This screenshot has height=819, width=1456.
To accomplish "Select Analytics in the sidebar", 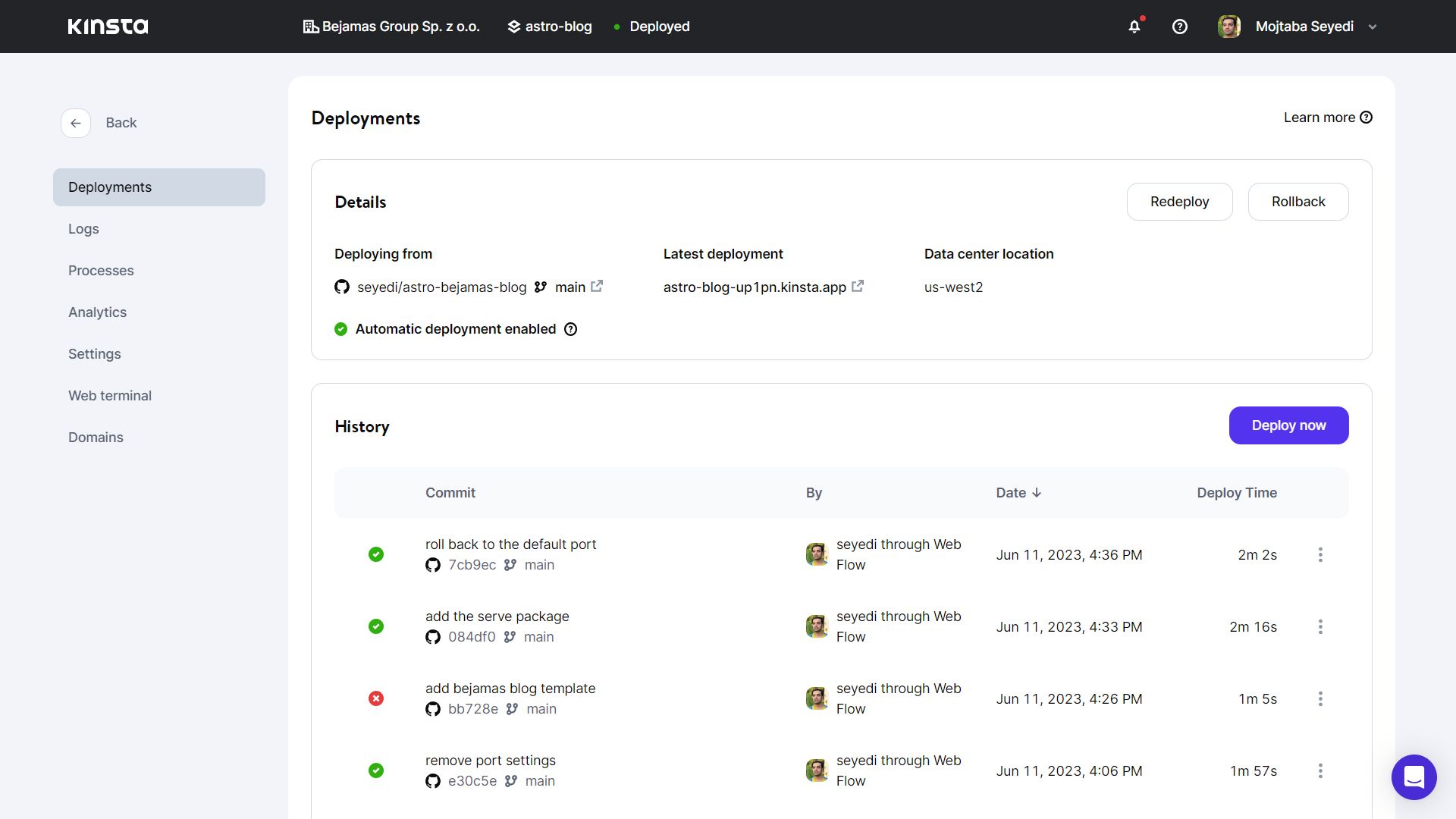I will (x=97, y=312).
